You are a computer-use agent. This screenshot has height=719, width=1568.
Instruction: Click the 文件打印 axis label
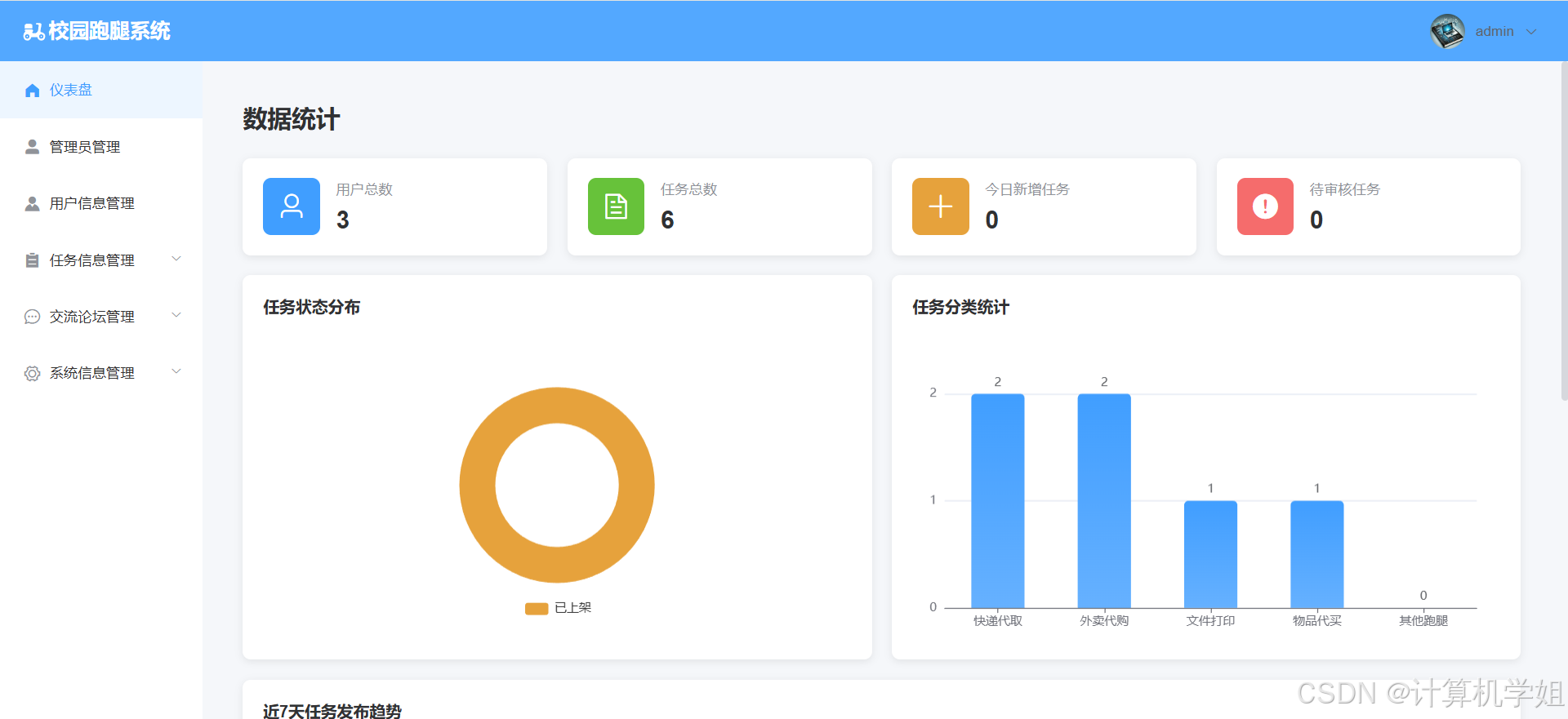tap(1210, 621)
